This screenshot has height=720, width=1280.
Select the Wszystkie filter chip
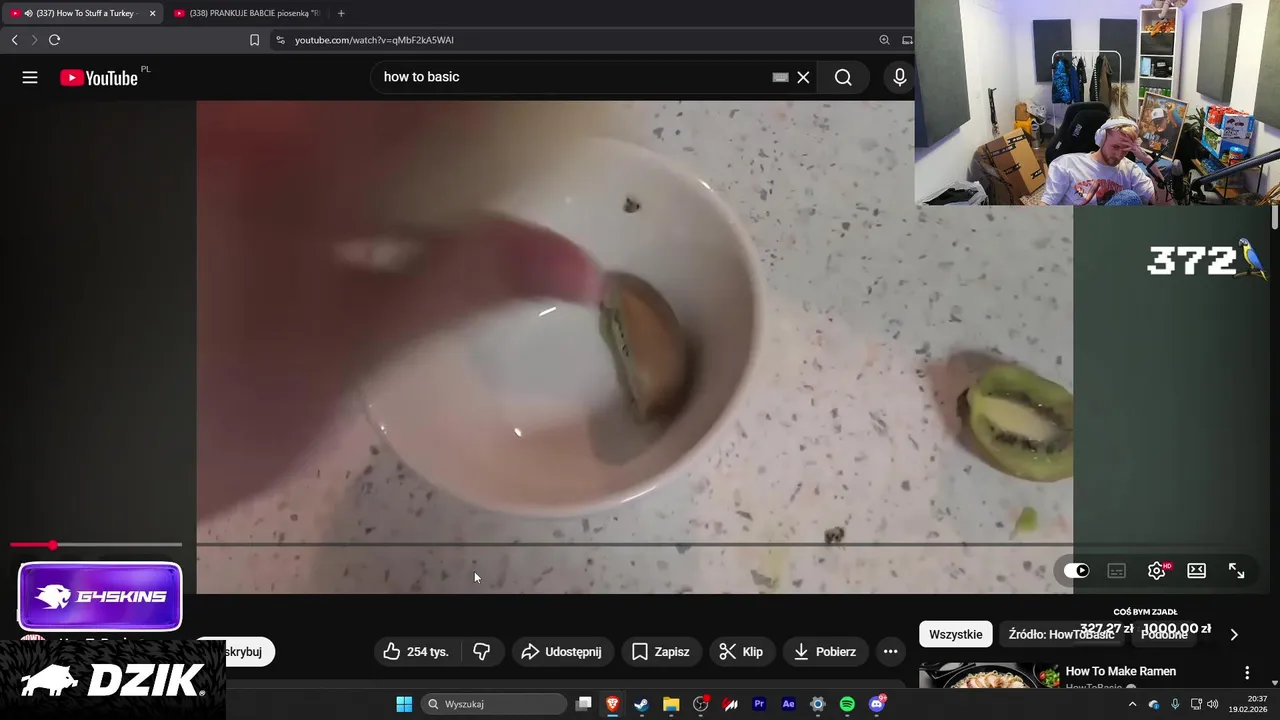tap(956, 634)
